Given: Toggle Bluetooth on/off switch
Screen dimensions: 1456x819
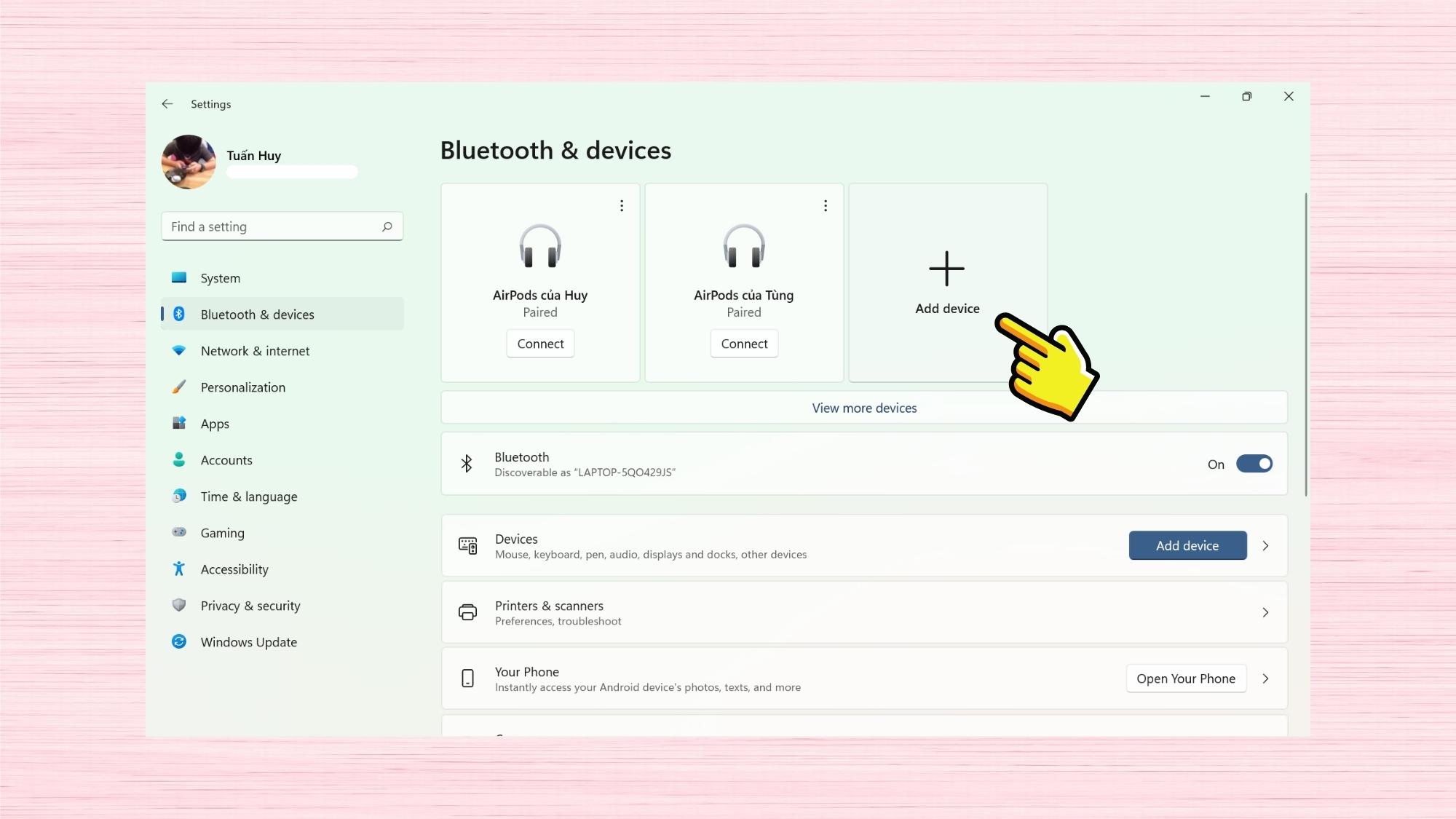Looking at the screenshot, I should tap(1254, 463).
